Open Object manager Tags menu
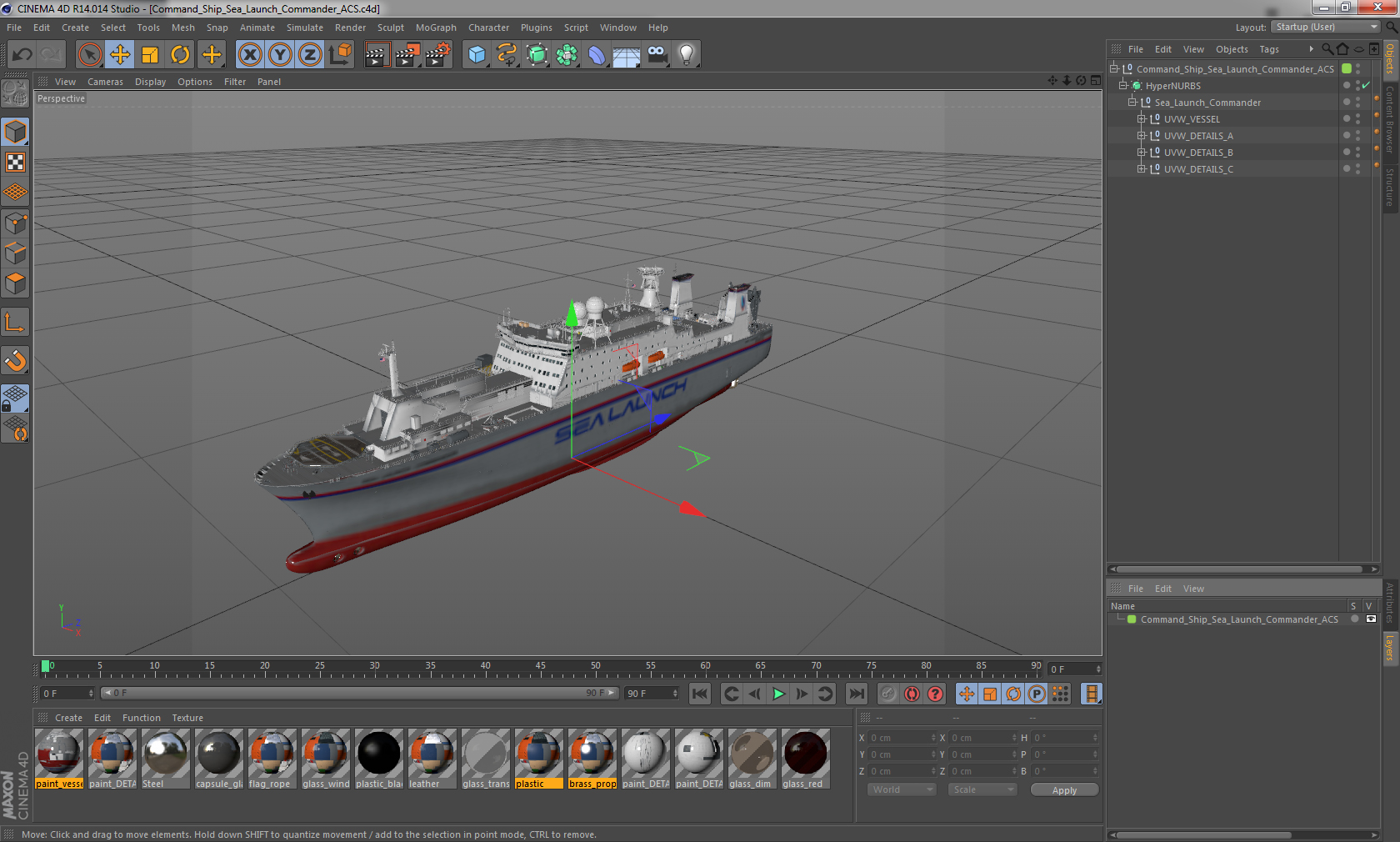The width and height of the screenshot is (1400, 842). click(1269, 49)
